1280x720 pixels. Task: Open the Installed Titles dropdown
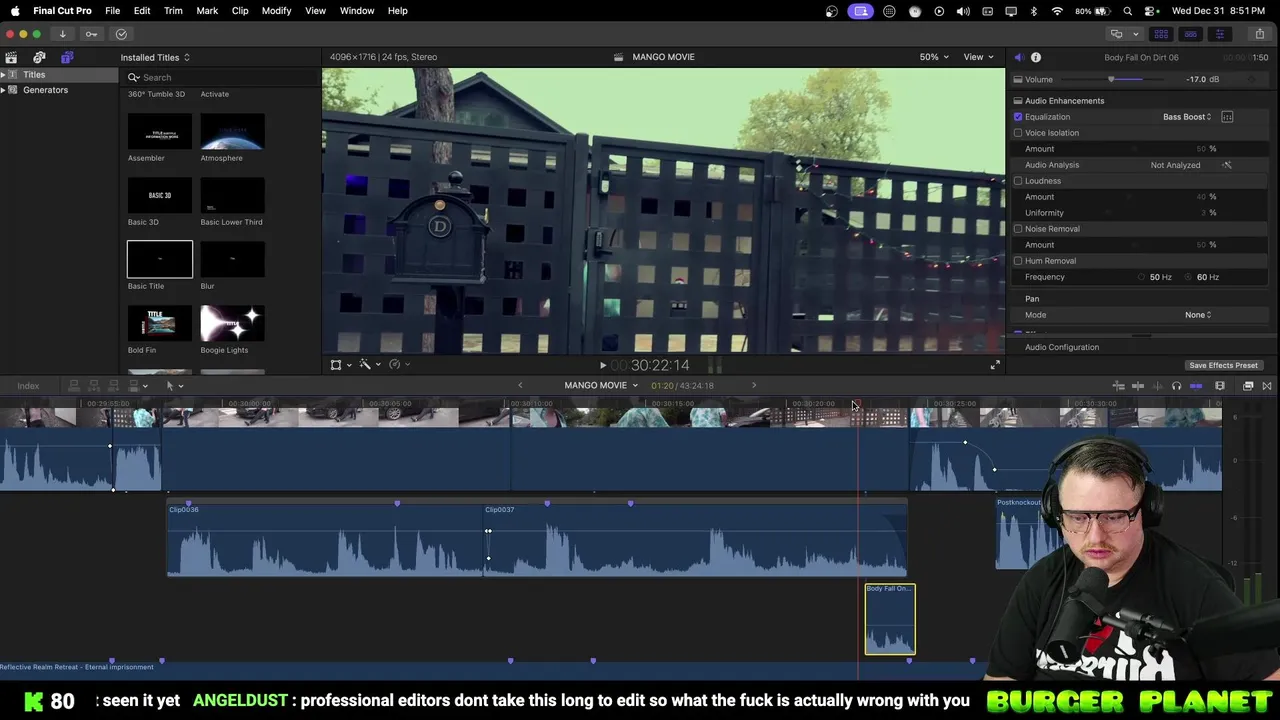pos(155,57)
